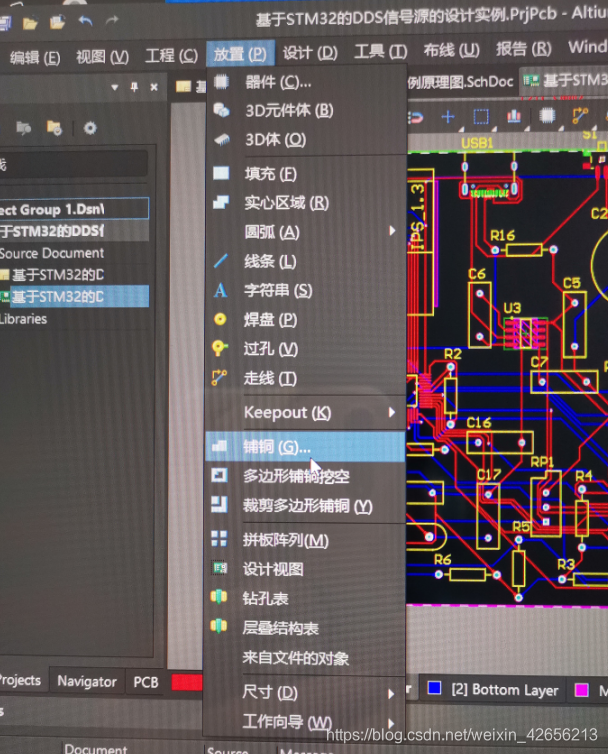Open the 设计 (D) menu
The image size is (608, 754).
310,52
